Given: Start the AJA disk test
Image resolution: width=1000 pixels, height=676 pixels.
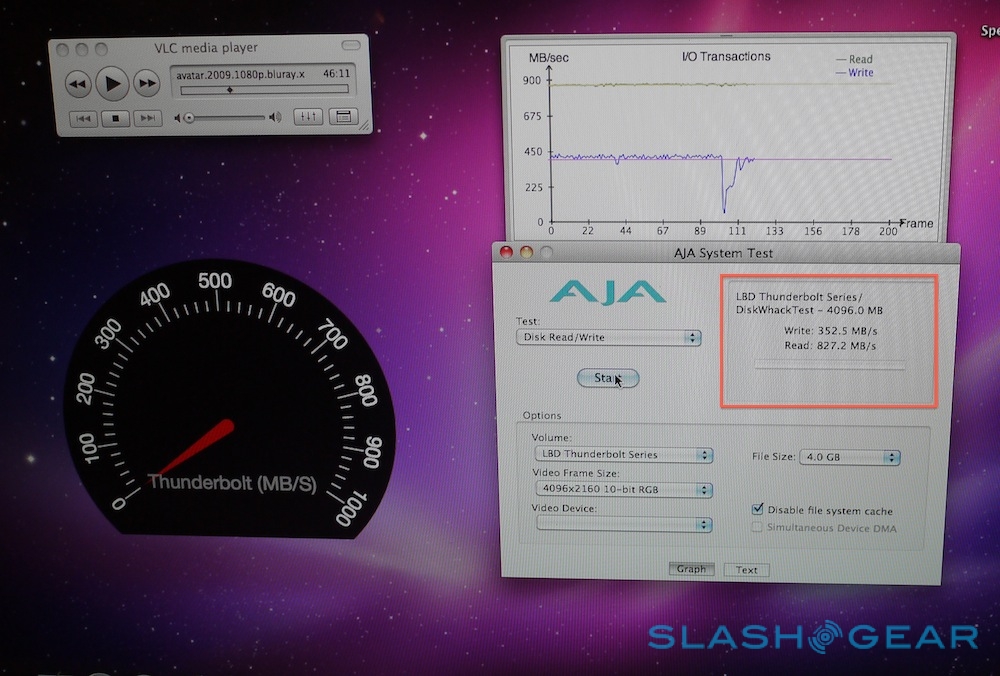Looking at the screenshot, I should [608, 378].
